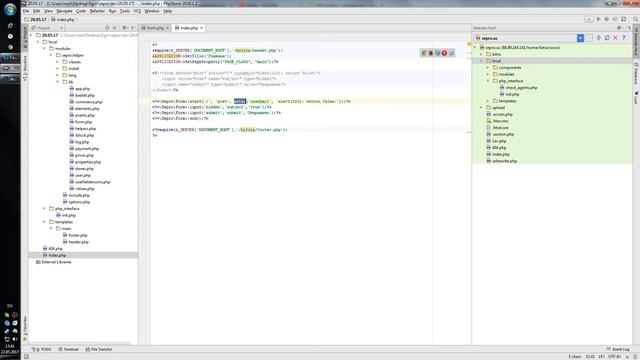The image size is (640, 360).
Task: Expand the components folder on remote host
Action: [x=488, y=67]
